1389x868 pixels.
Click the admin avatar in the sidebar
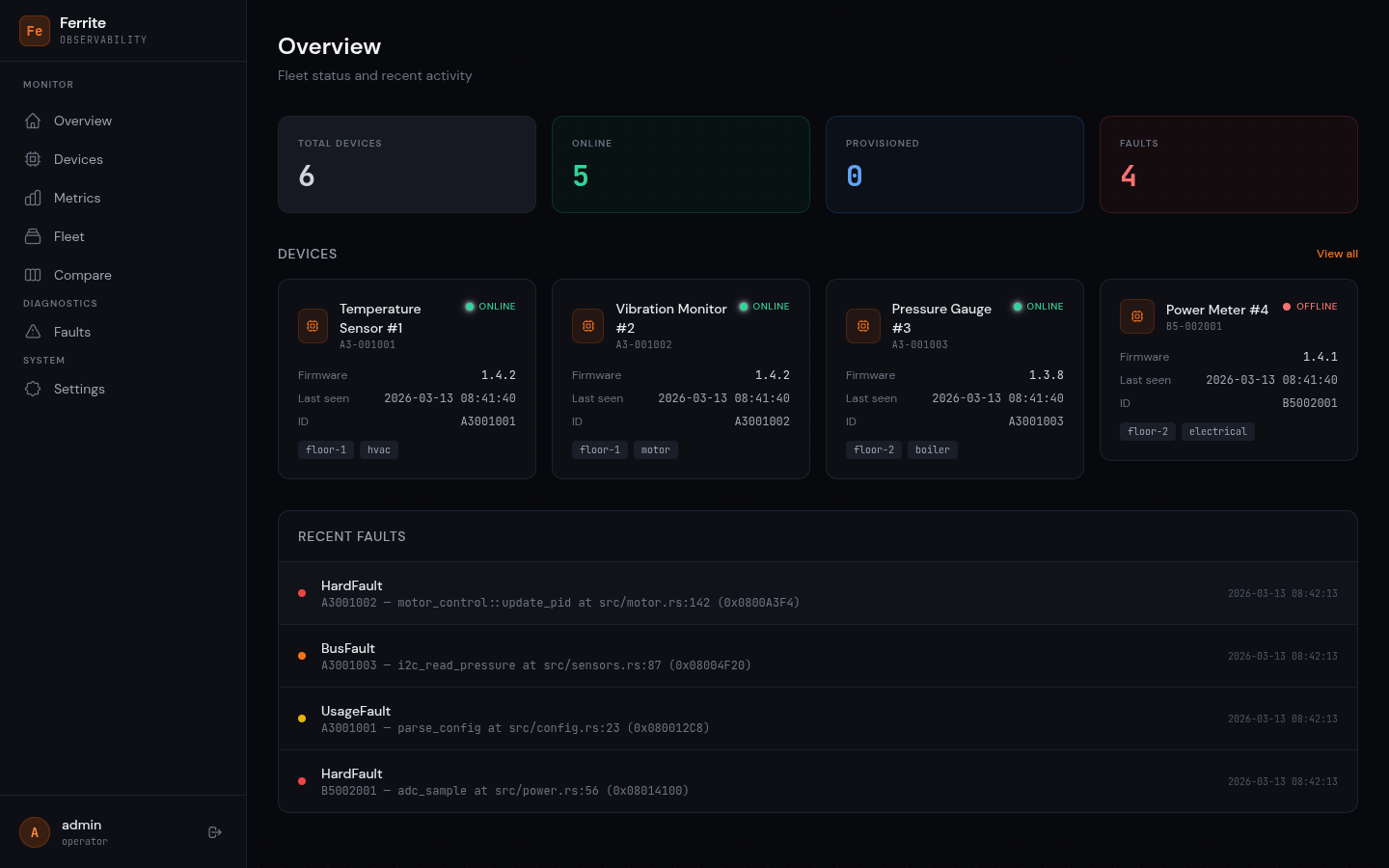tap(34, 831)
